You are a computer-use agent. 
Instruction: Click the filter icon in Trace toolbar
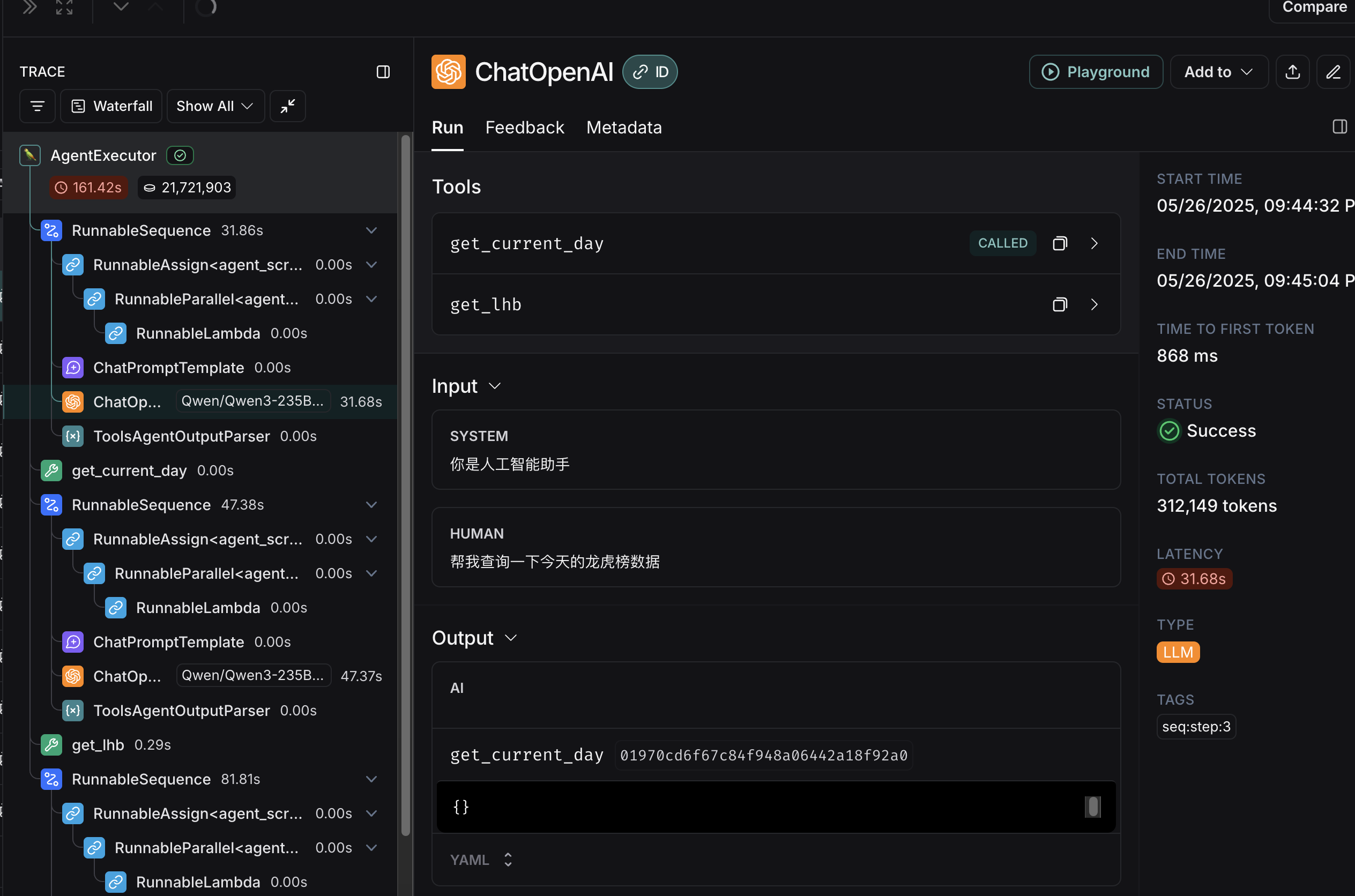(37, 106)
